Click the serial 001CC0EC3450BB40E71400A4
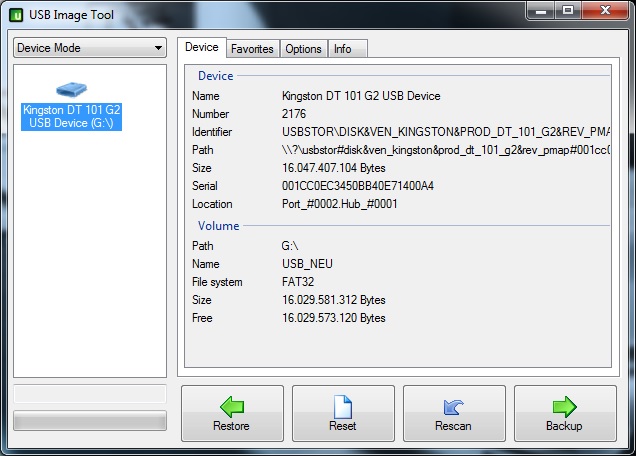Viewport: 636px width, 456px height. click(358, 186)
